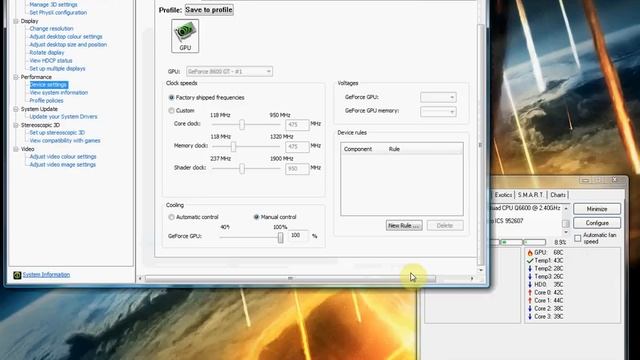Select Factory shipped frequencies option

(171, 98)
